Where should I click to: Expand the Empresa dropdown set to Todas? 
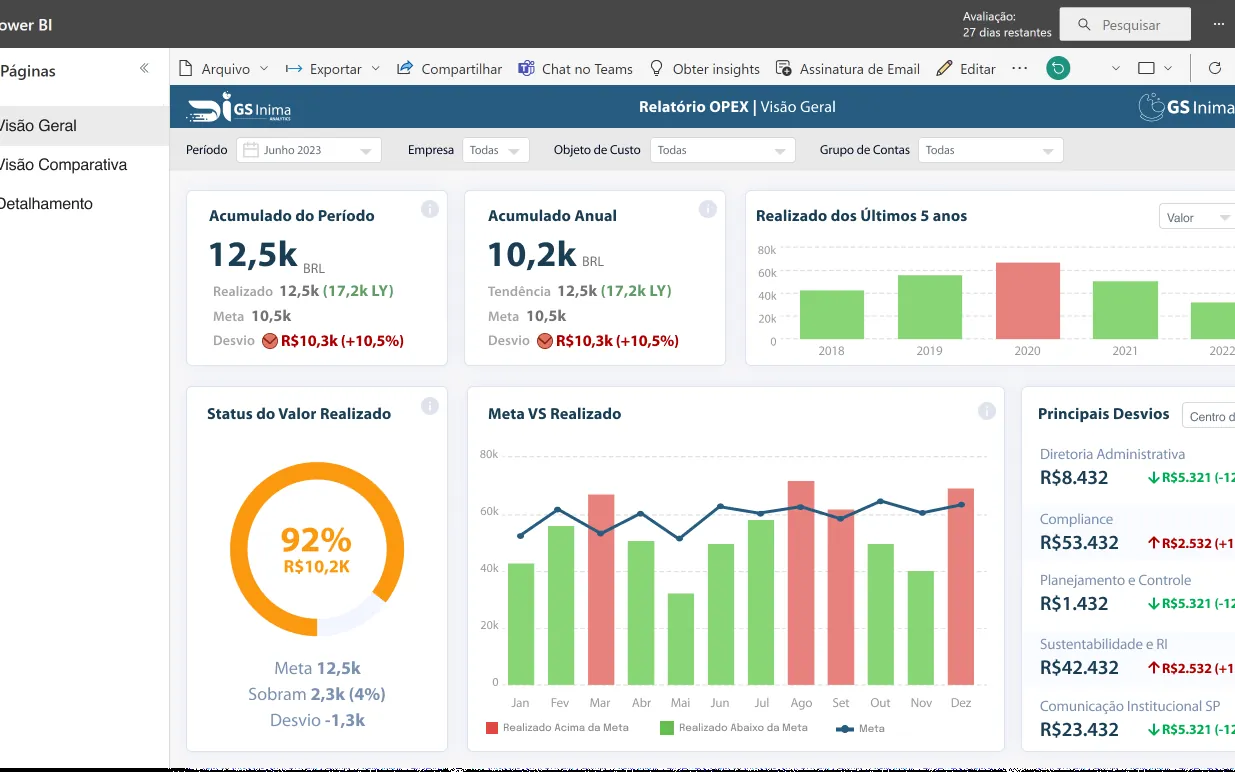pos(496,150)
